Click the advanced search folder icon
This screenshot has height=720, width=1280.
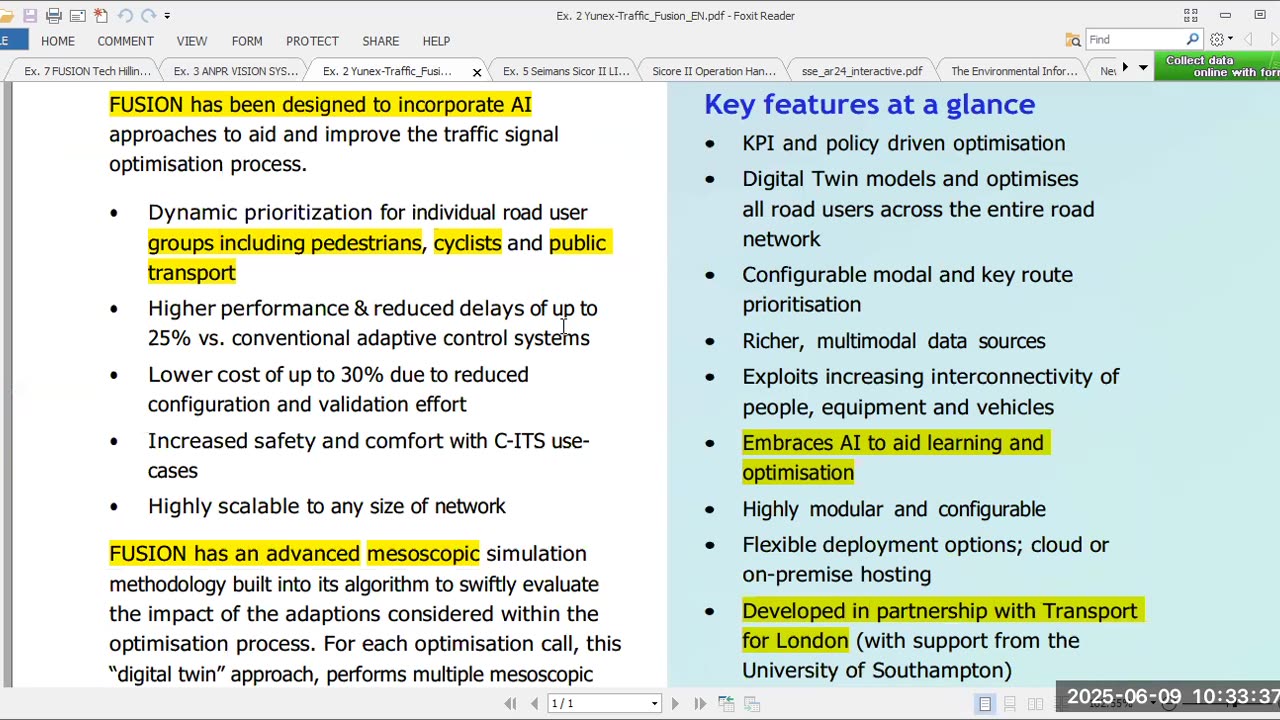[1073, 40]
